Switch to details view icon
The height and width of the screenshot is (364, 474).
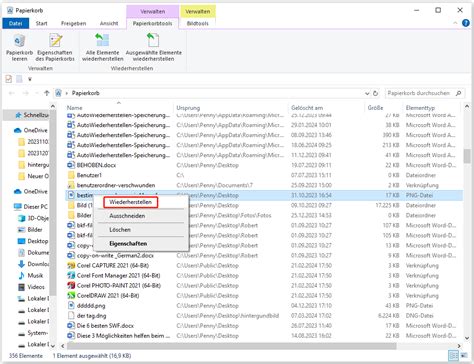click(x=454, y=356)
